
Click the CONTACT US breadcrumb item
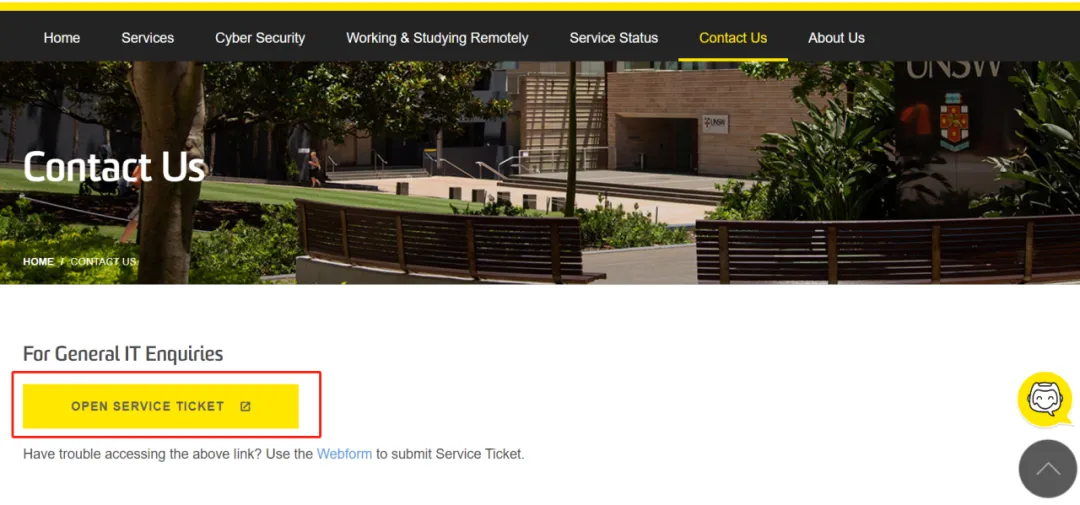click(103, 262)
